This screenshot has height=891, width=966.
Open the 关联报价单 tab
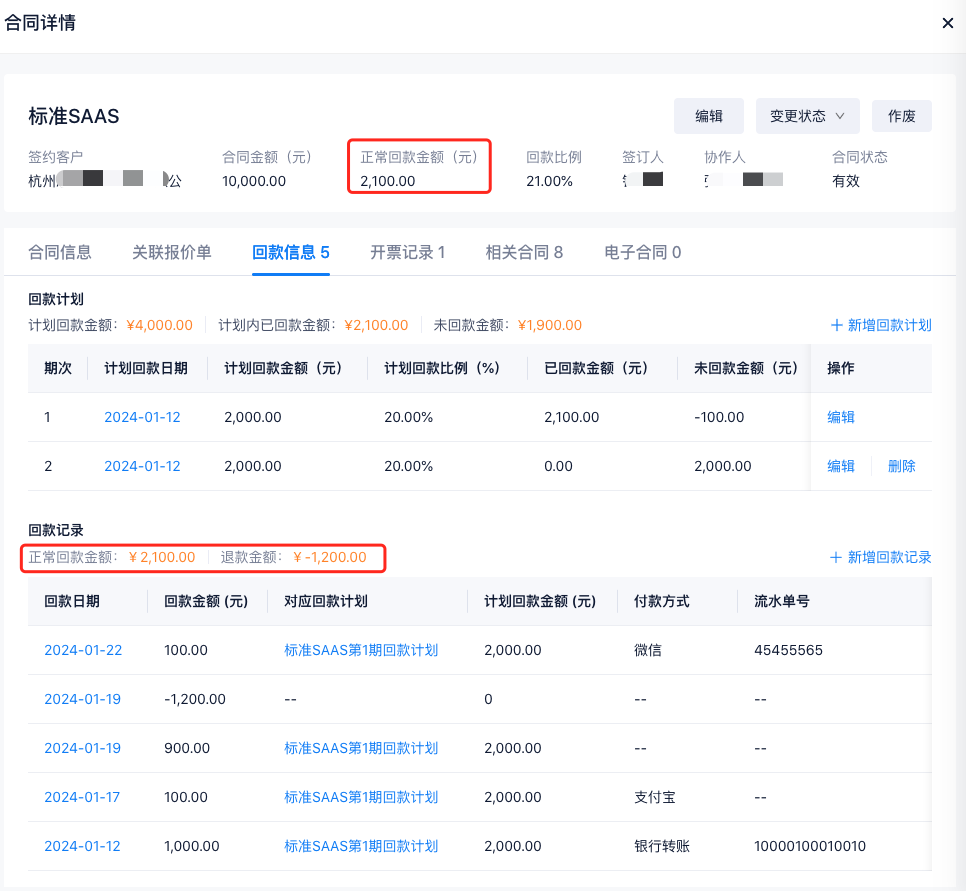tap(172, 252)
